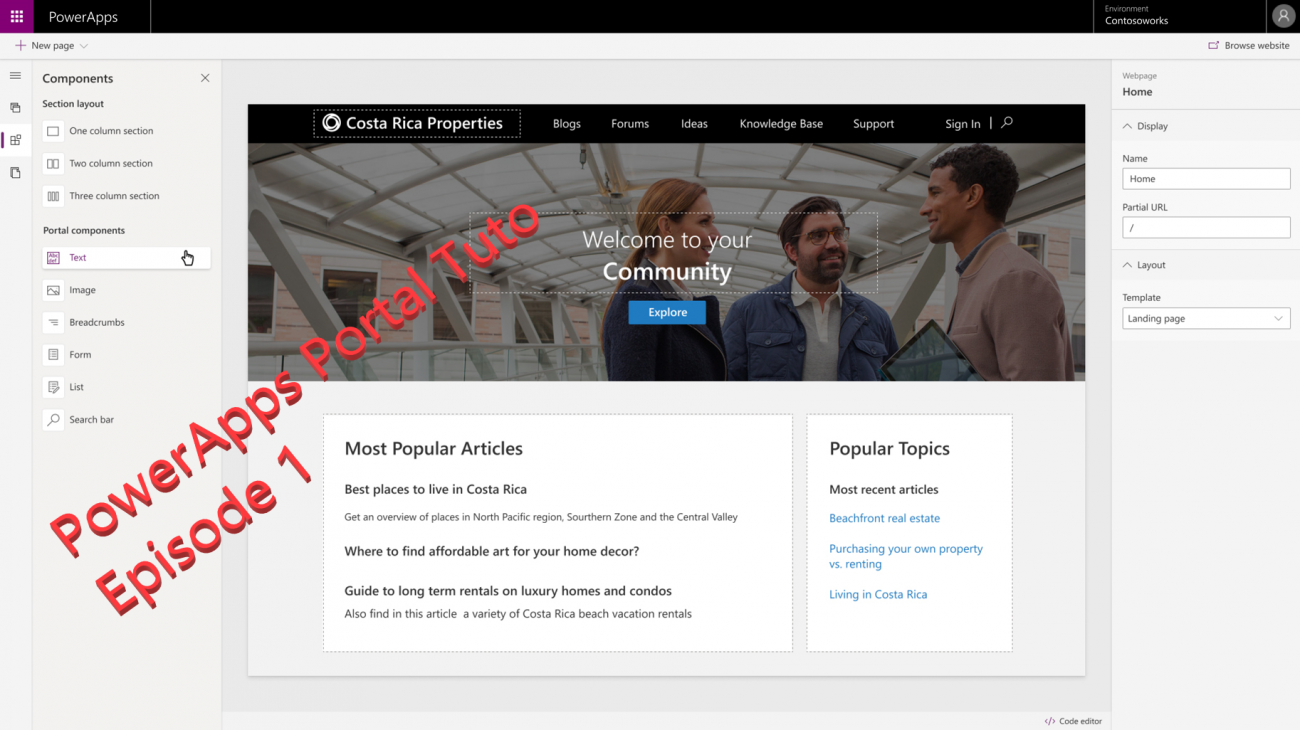Click the Explore button

tap(667, 312)
